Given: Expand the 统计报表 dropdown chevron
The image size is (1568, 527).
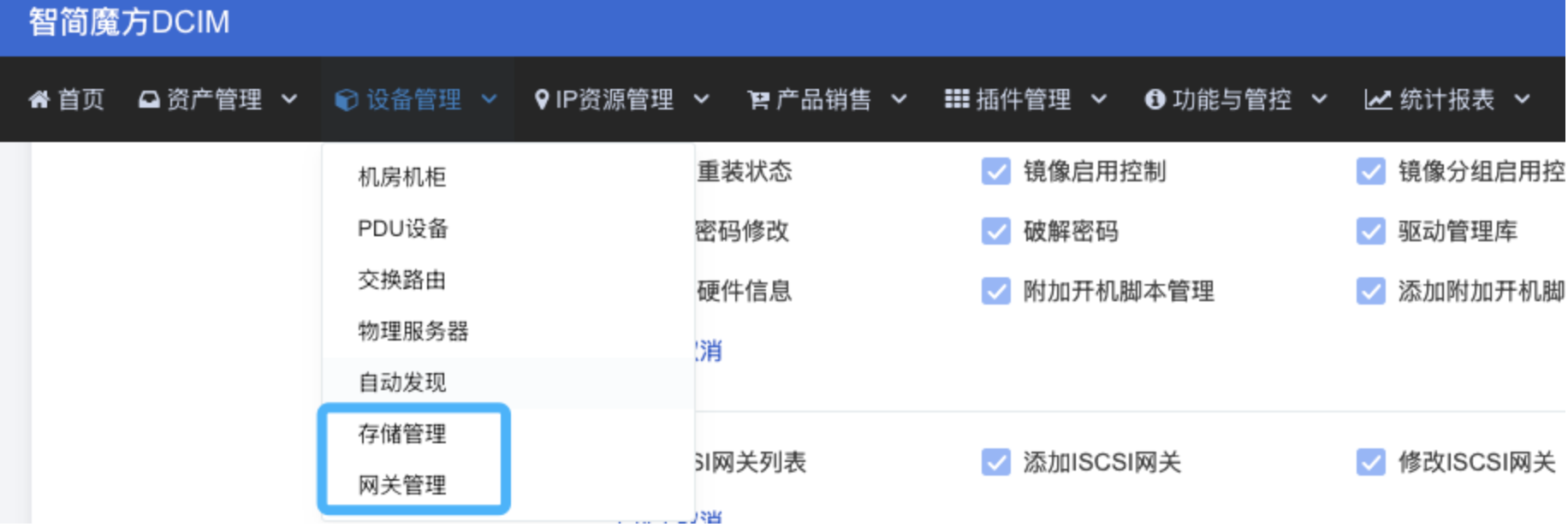Looking at the screenshot, I should [x=1522, y=99].
